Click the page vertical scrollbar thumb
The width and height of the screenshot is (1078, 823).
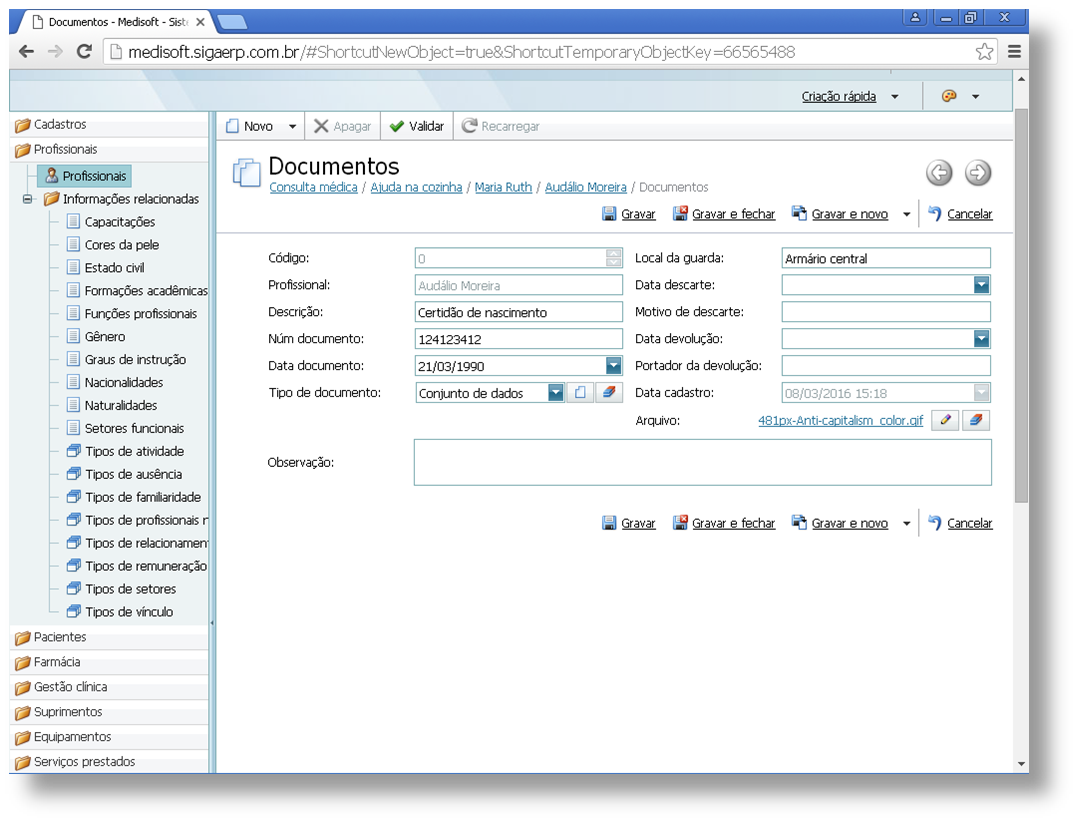[1021, 306]
